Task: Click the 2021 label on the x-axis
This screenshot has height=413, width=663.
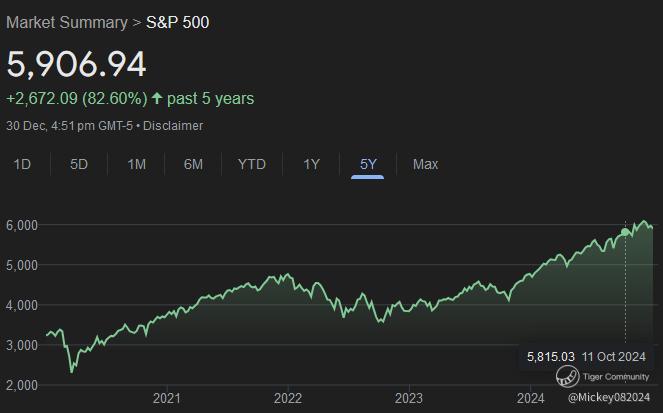Action: [166, 398]
